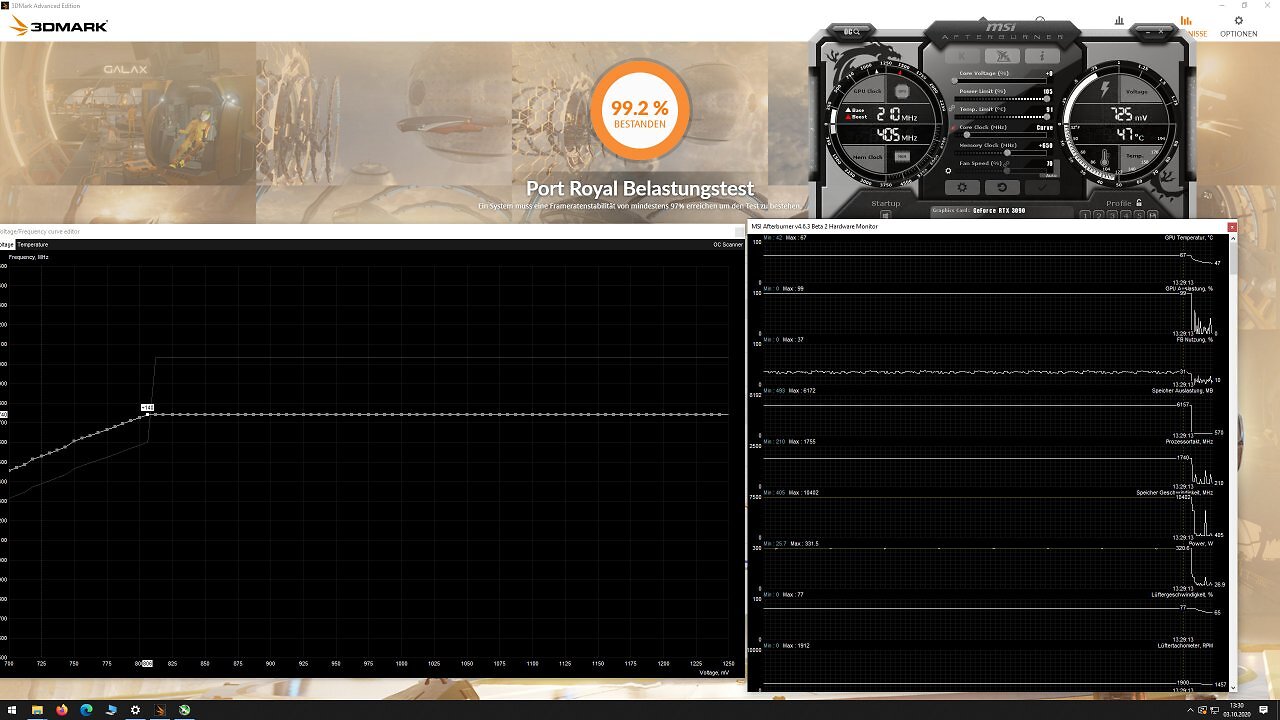Click Mem Clock chip icon

tap(902, 157)
